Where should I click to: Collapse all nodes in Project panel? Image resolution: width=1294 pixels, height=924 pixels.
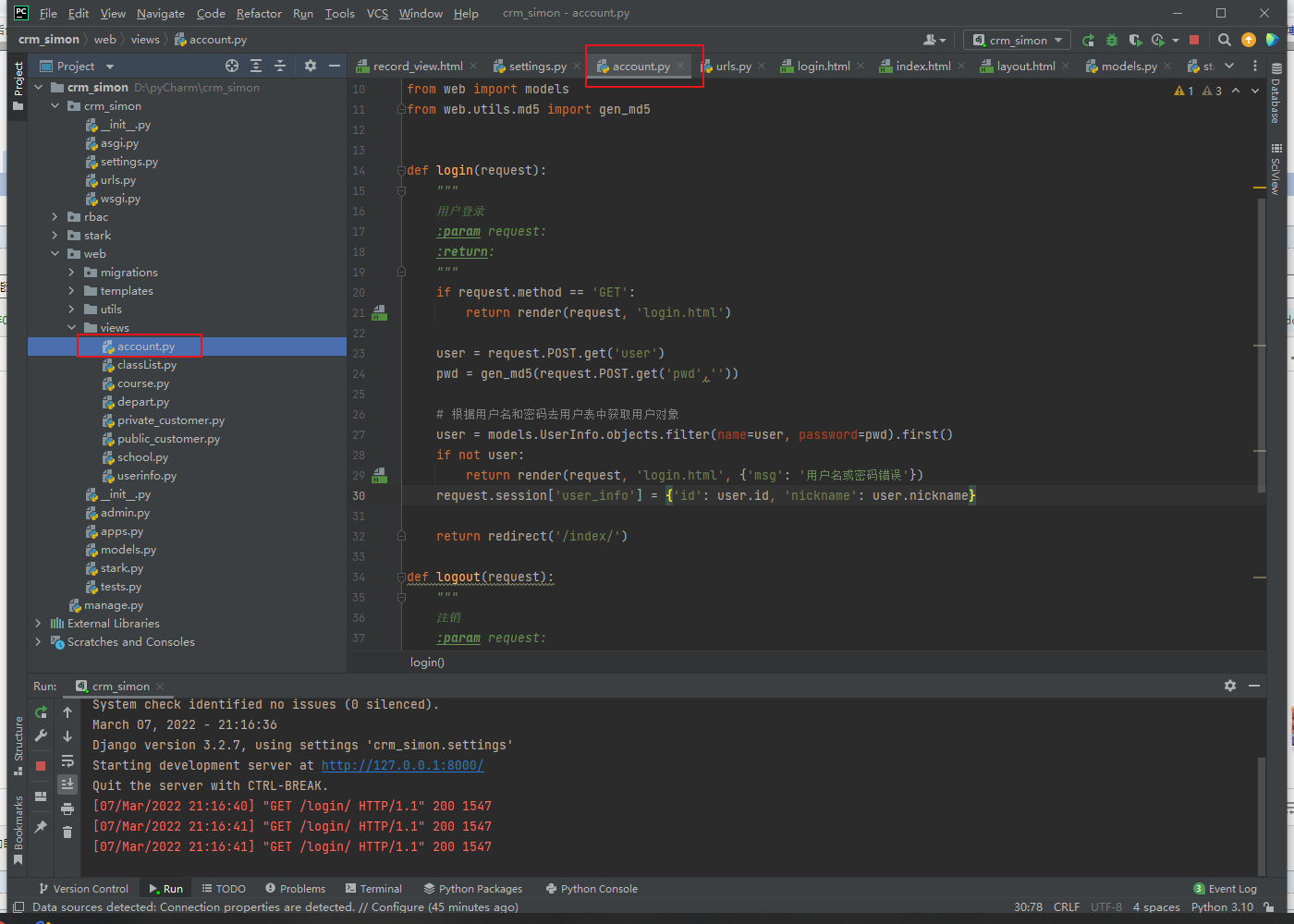280,66
